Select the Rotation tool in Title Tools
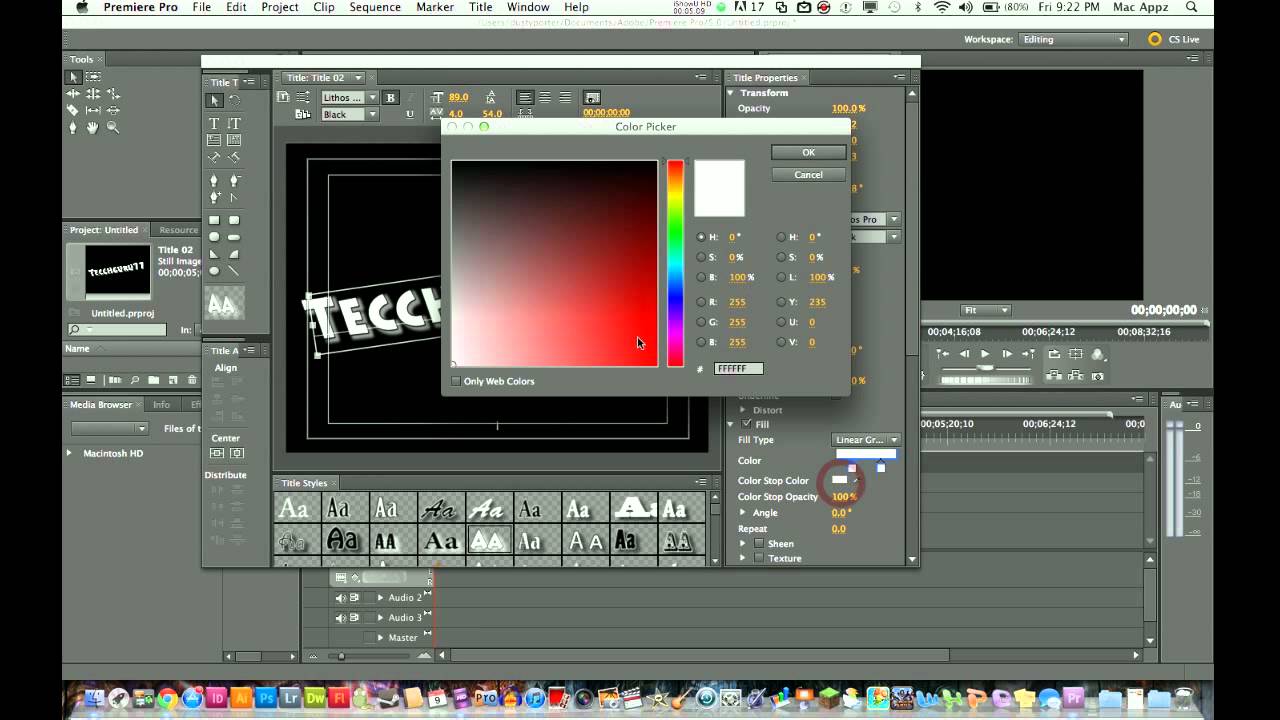Viewport: 1280px width, 720px height. 234,100
